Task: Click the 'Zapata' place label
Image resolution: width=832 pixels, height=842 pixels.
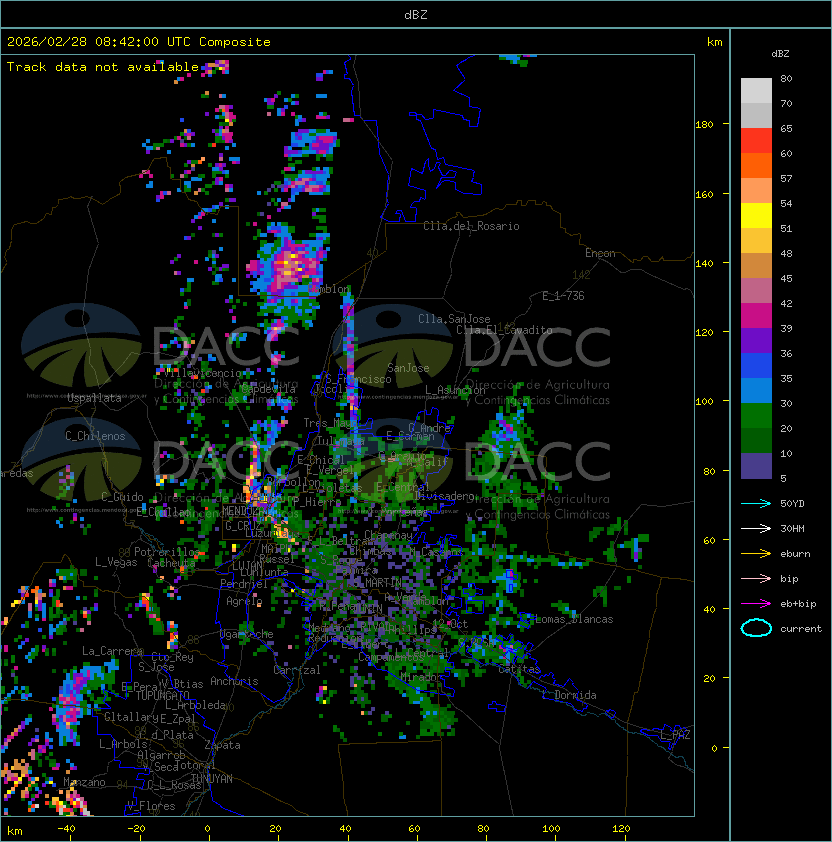Action: tap(222, 745)
